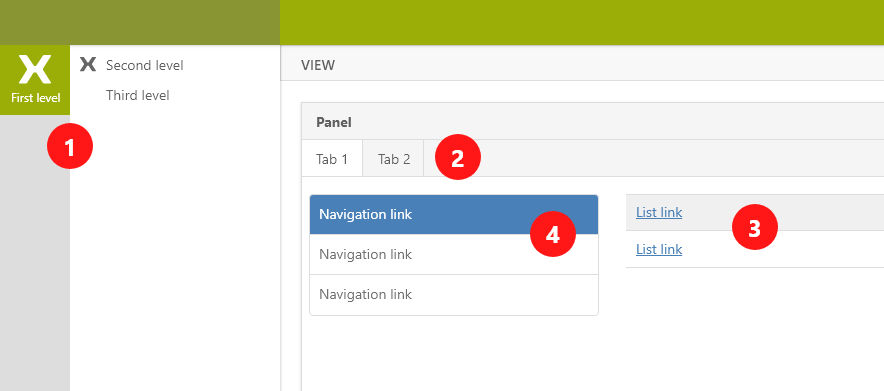Screen dimensions: 884x391
Task: Switch to Tab 2
Action: coord(394,158)
